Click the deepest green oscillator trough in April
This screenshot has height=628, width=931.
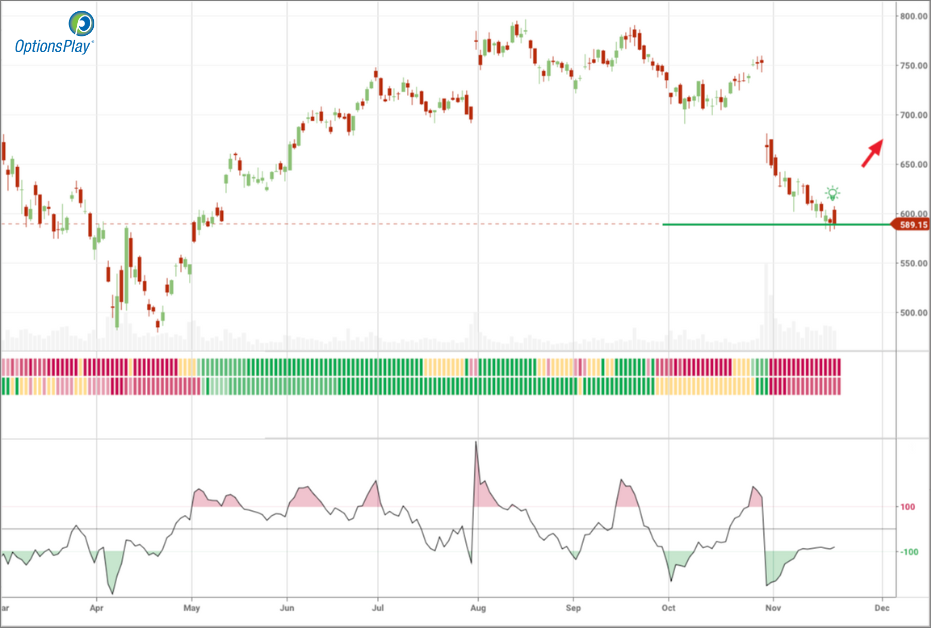111,591
